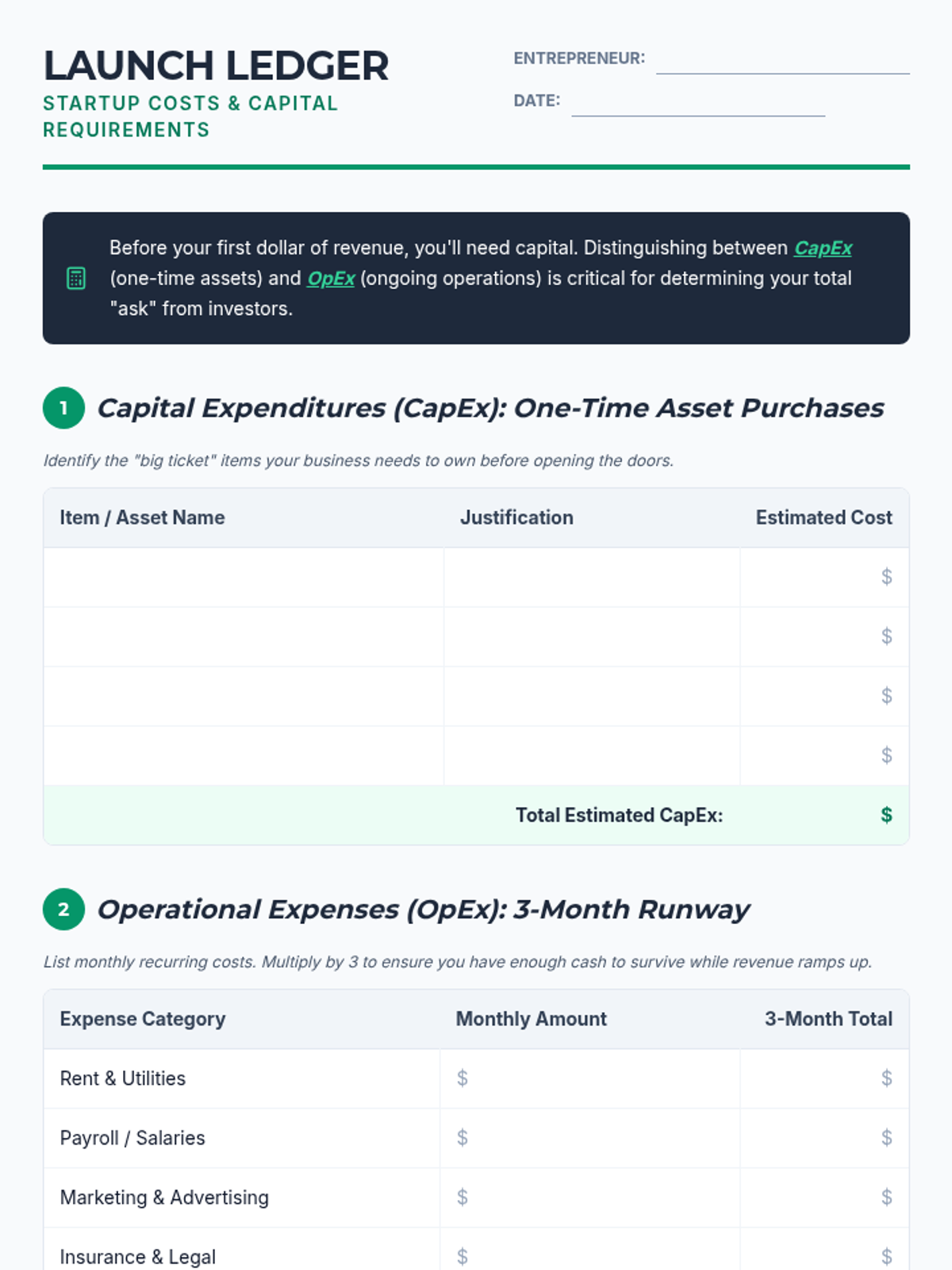
Task: Open the CapEx glossary link
Action: tap(823, 248)
